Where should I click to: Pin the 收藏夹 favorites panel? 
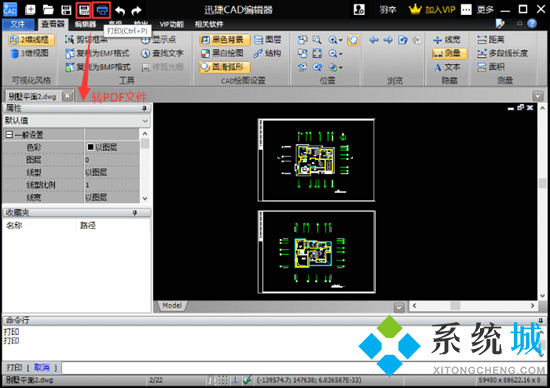[x=134, y=213]
